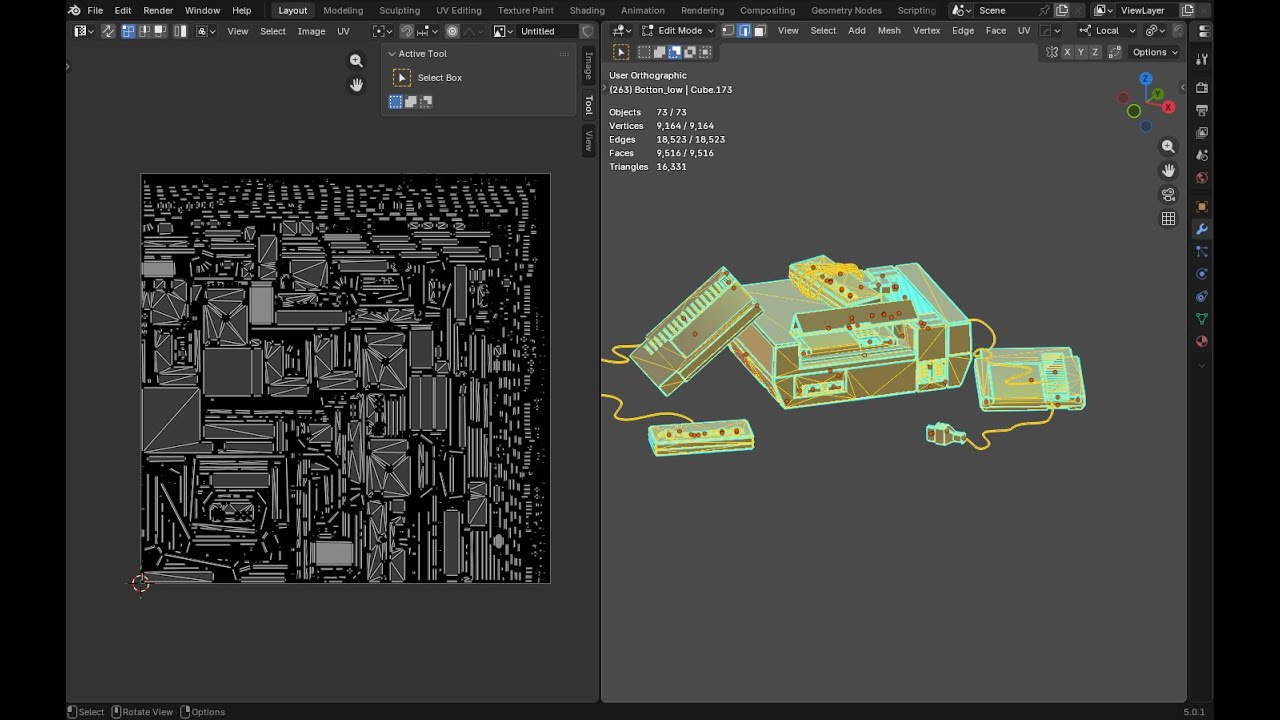Enable UV edge select mode
The image size is (1280, 720).
(x=144, y=31)
